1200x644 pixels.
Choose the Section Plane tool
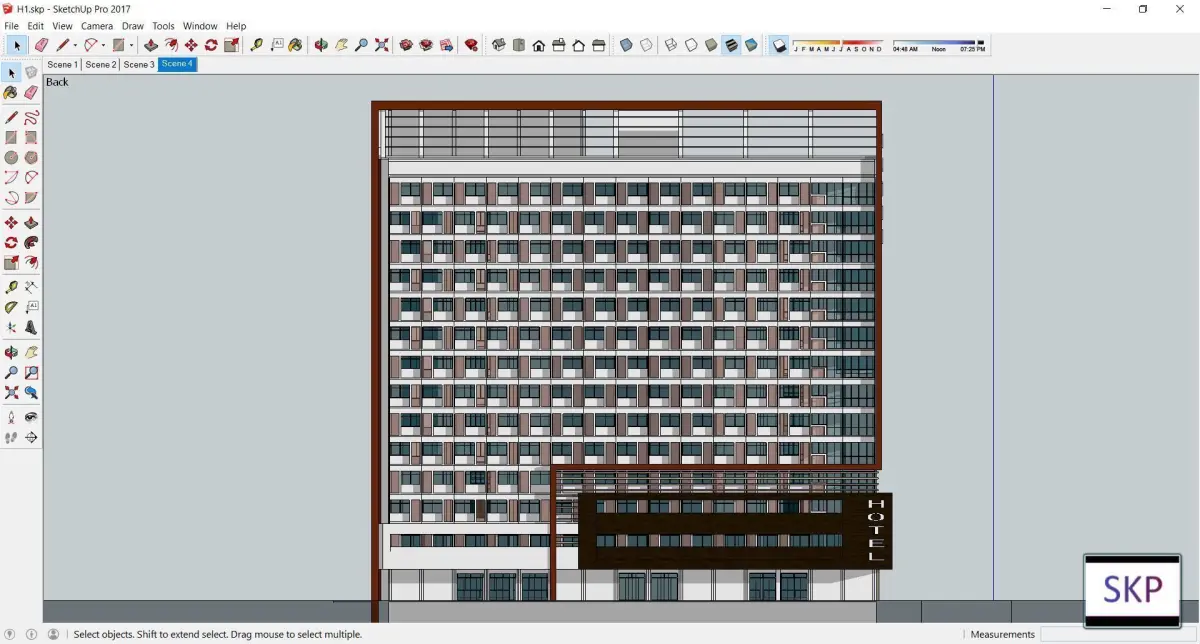click(x=31, y=437)
